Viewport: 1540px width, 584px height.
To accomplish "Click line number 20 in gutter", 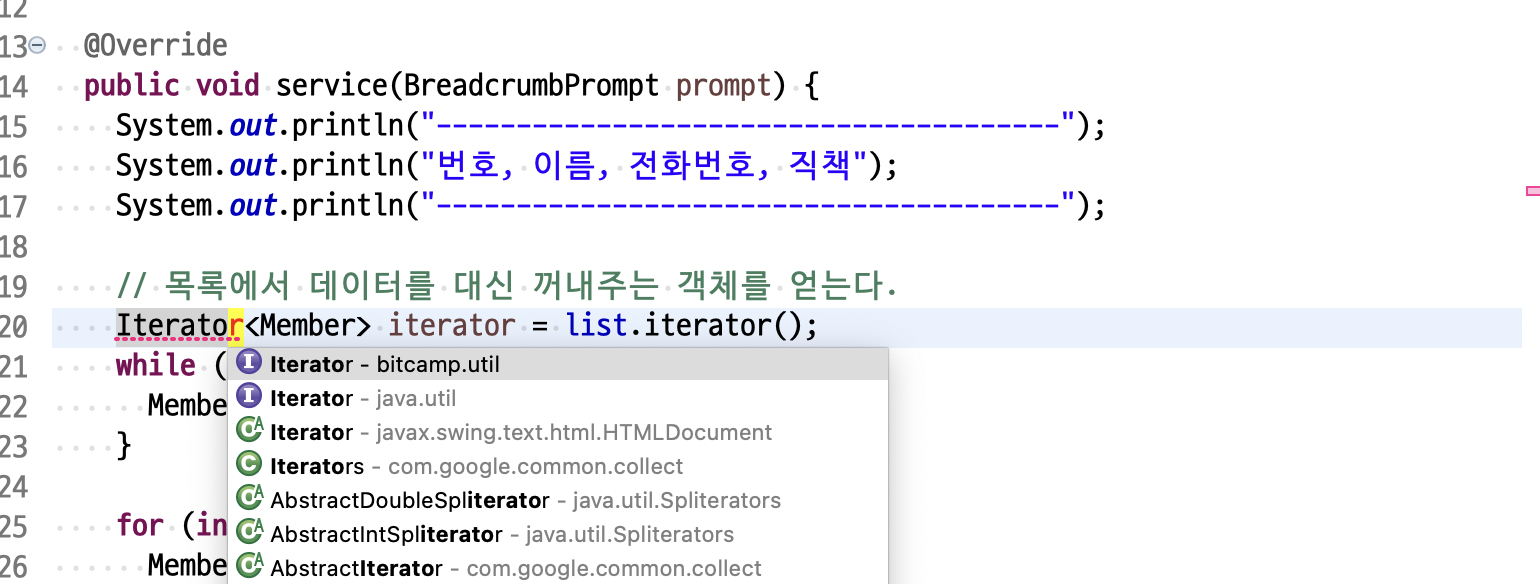I will point(14,326).
